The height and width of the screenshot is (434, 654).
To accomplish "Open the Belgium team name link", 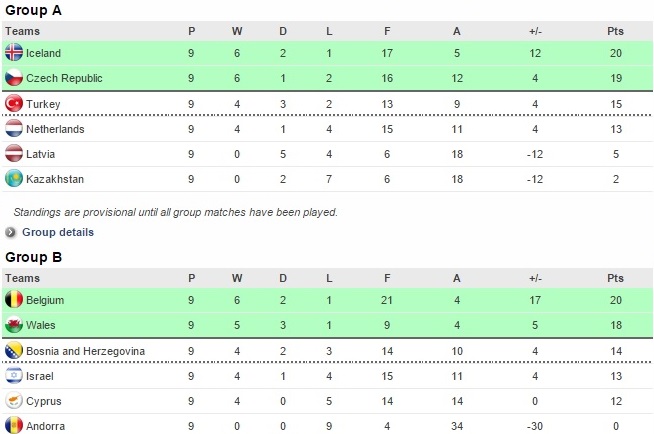I will pos(45,300).
